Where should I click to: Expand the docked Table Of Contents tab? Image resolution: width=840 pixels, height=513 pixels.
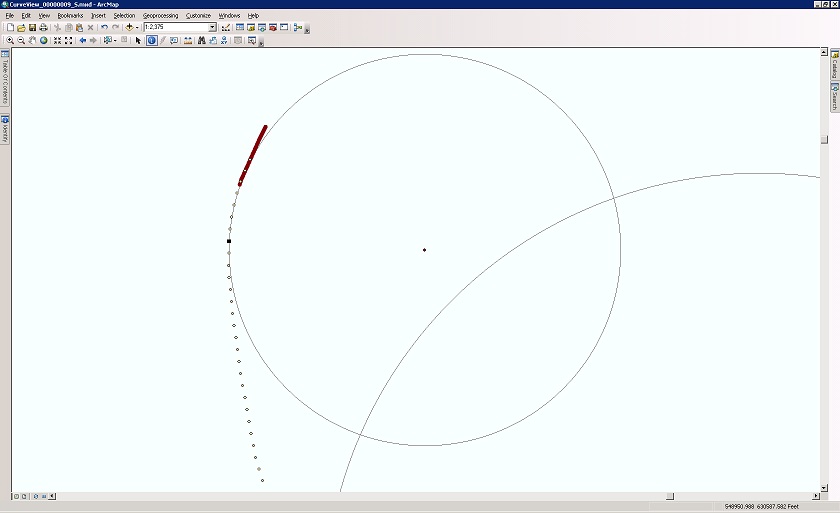coord(5,78)
